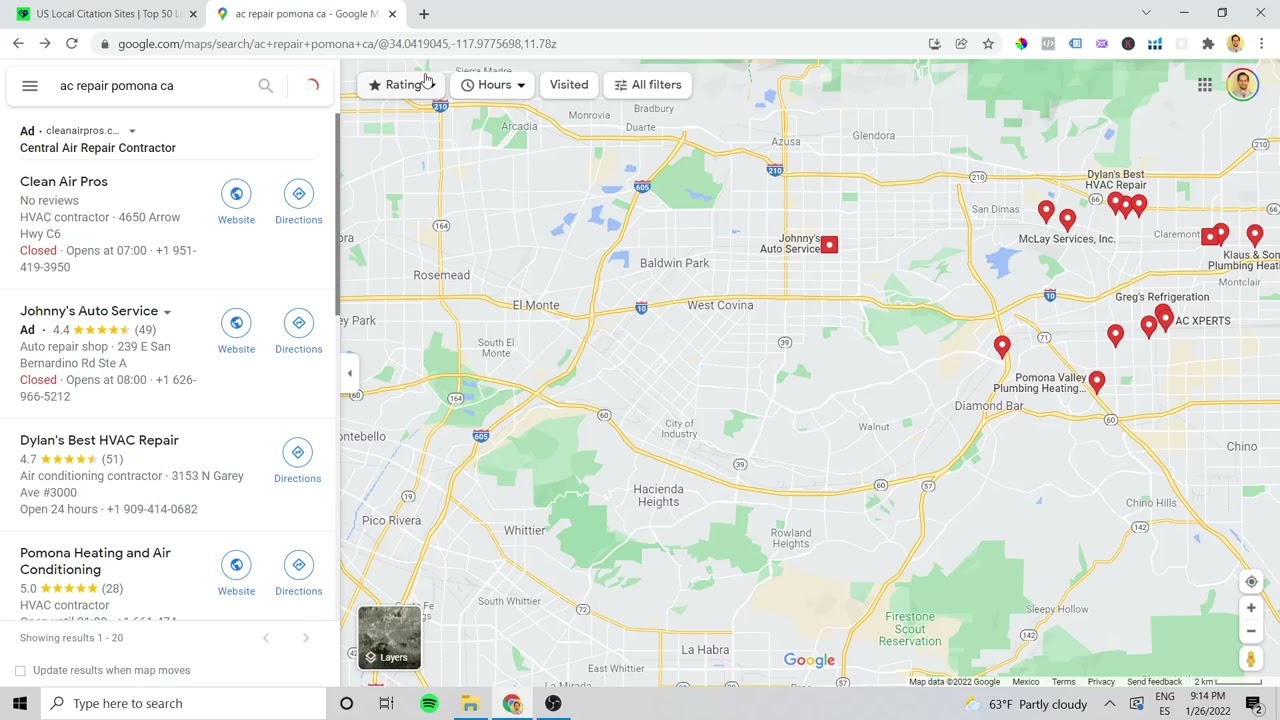1280x720 pixels.
Task: Open Central Air Repair Contractor ad
Action: (x=98, y=148)
